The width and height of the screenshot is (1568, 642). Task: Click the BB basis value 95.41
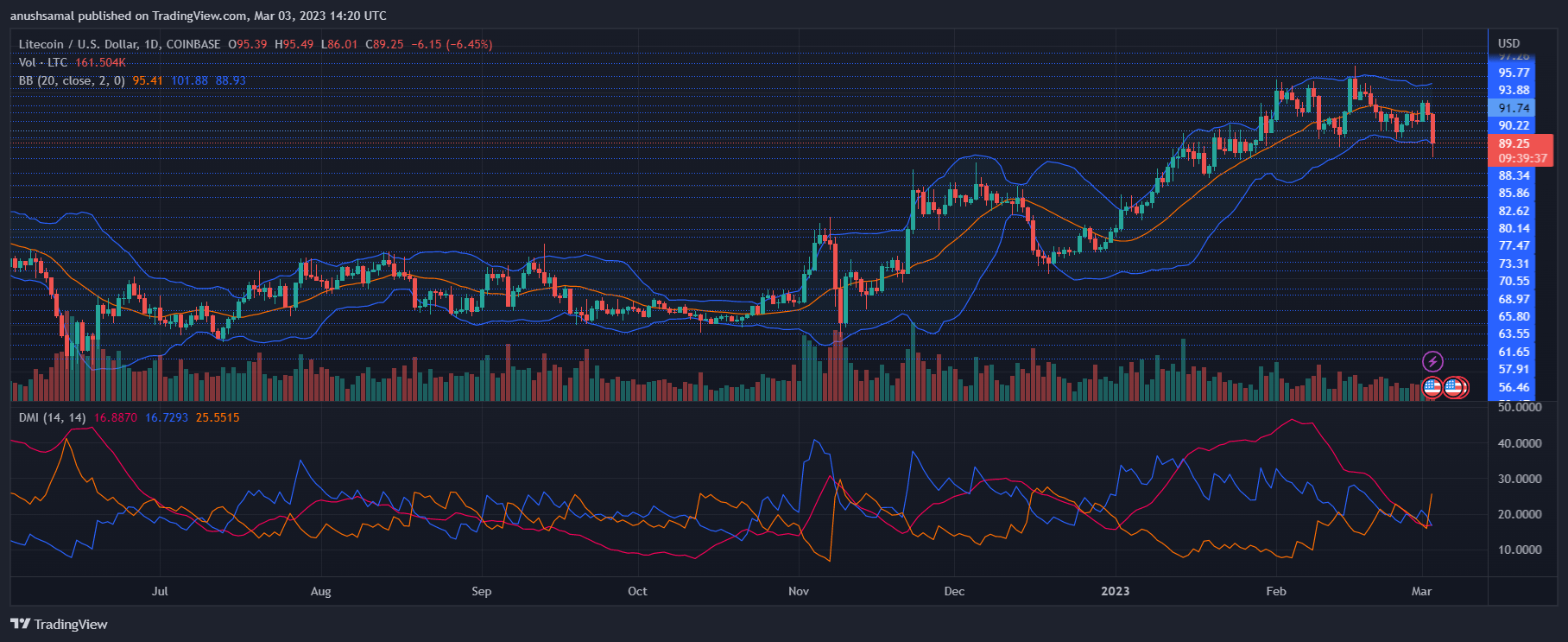pyautogui.click(x=148, y=80)
